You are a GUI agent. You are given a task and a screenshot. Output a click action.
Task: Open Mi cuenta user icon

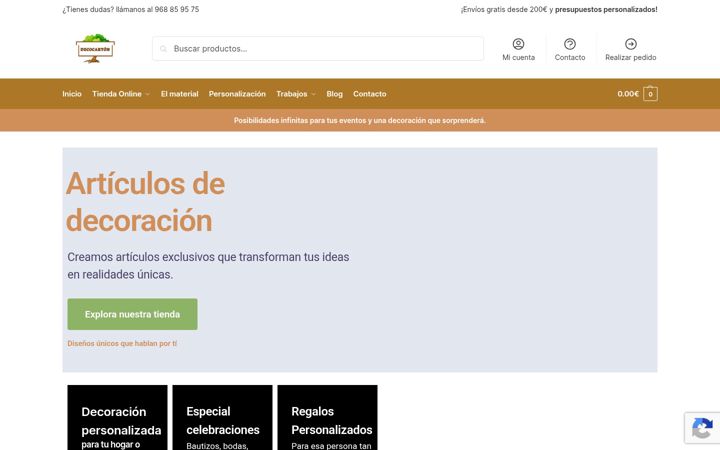(518, 44)
